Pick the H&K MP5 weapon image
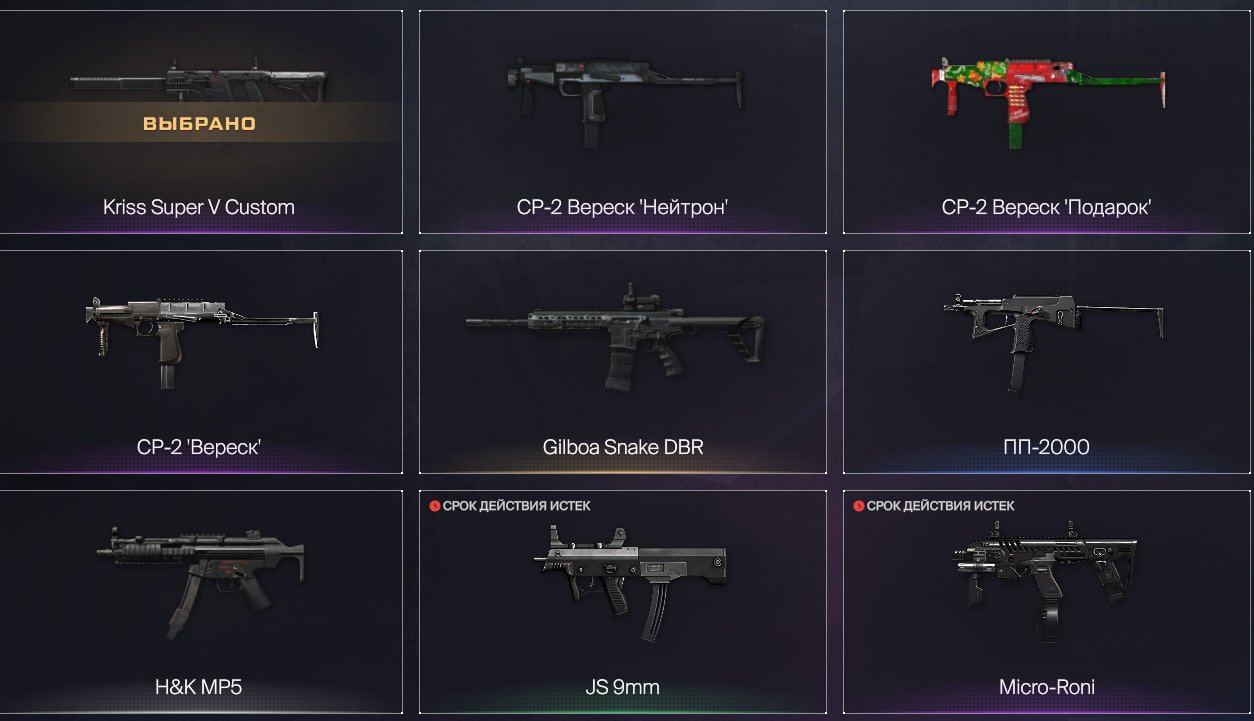The height and width of the screenshot is (721, 1254). tap(201, 580)
